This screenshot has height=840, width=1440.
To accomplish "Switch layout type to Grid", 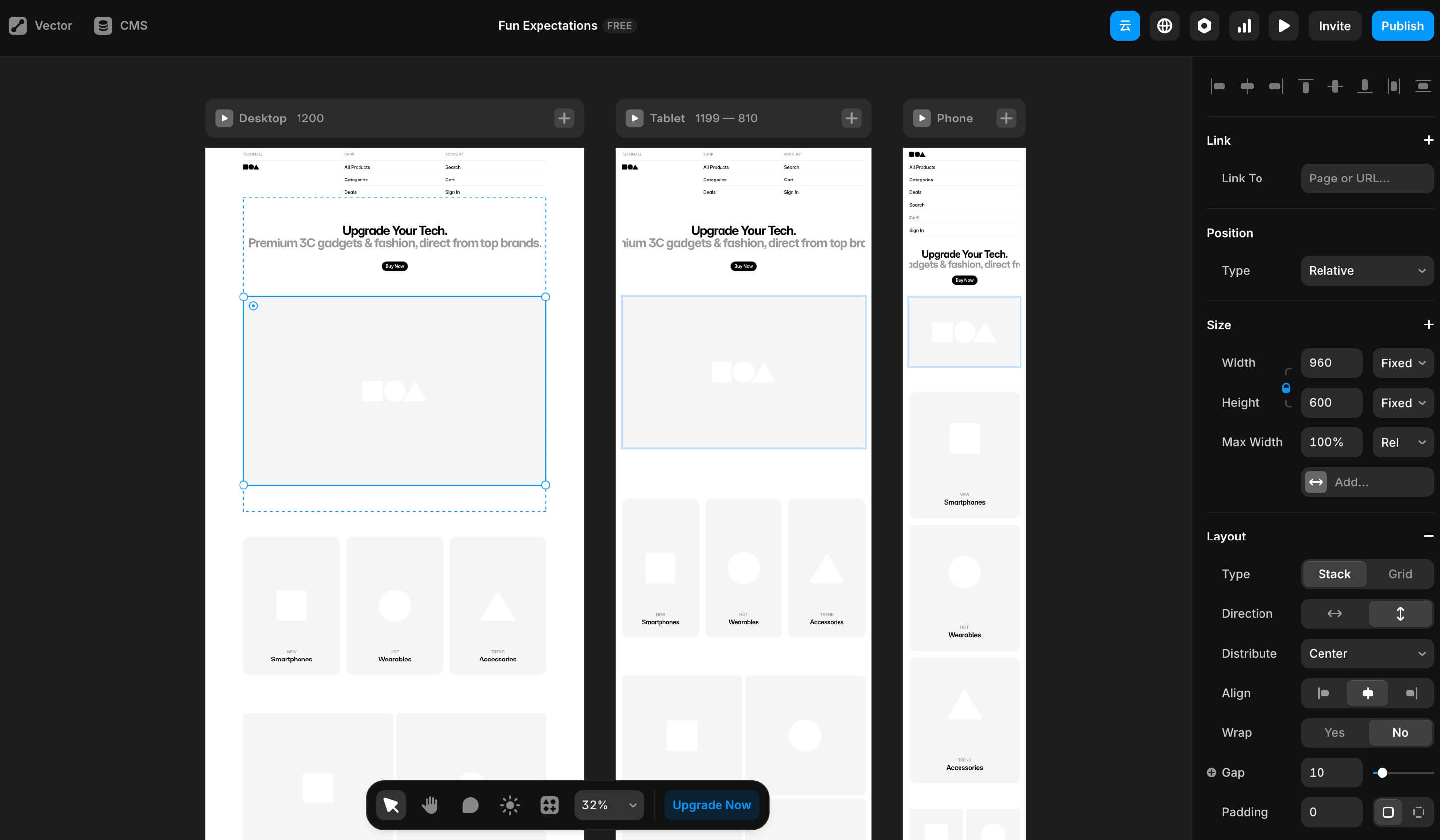I will pyautogui.click(x=1399, y=574).
